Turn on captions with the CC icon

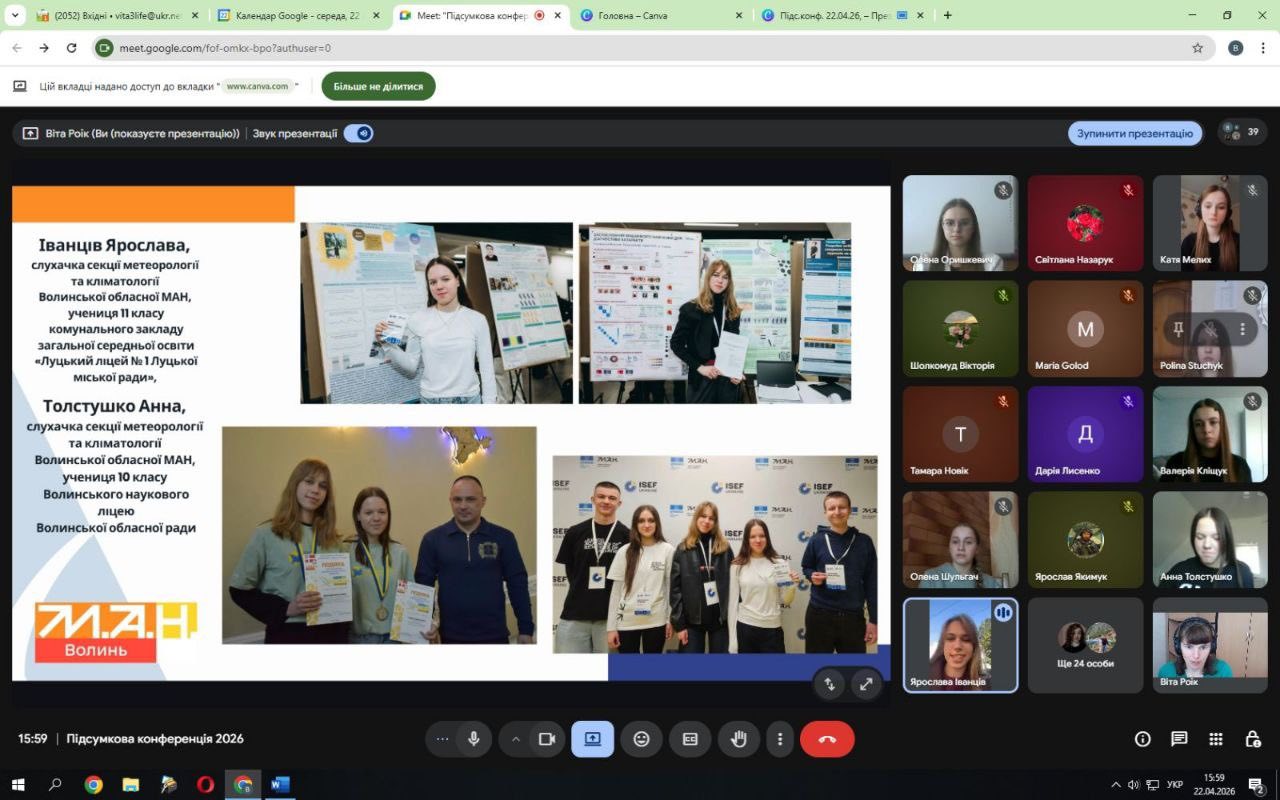point(690,739)
